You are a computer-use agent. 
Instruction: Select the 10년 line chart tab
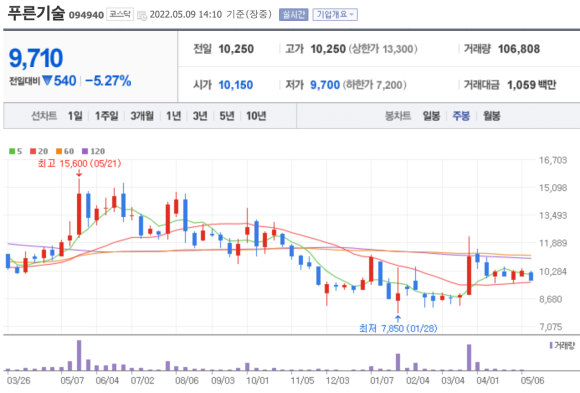[x=256, y=116]
